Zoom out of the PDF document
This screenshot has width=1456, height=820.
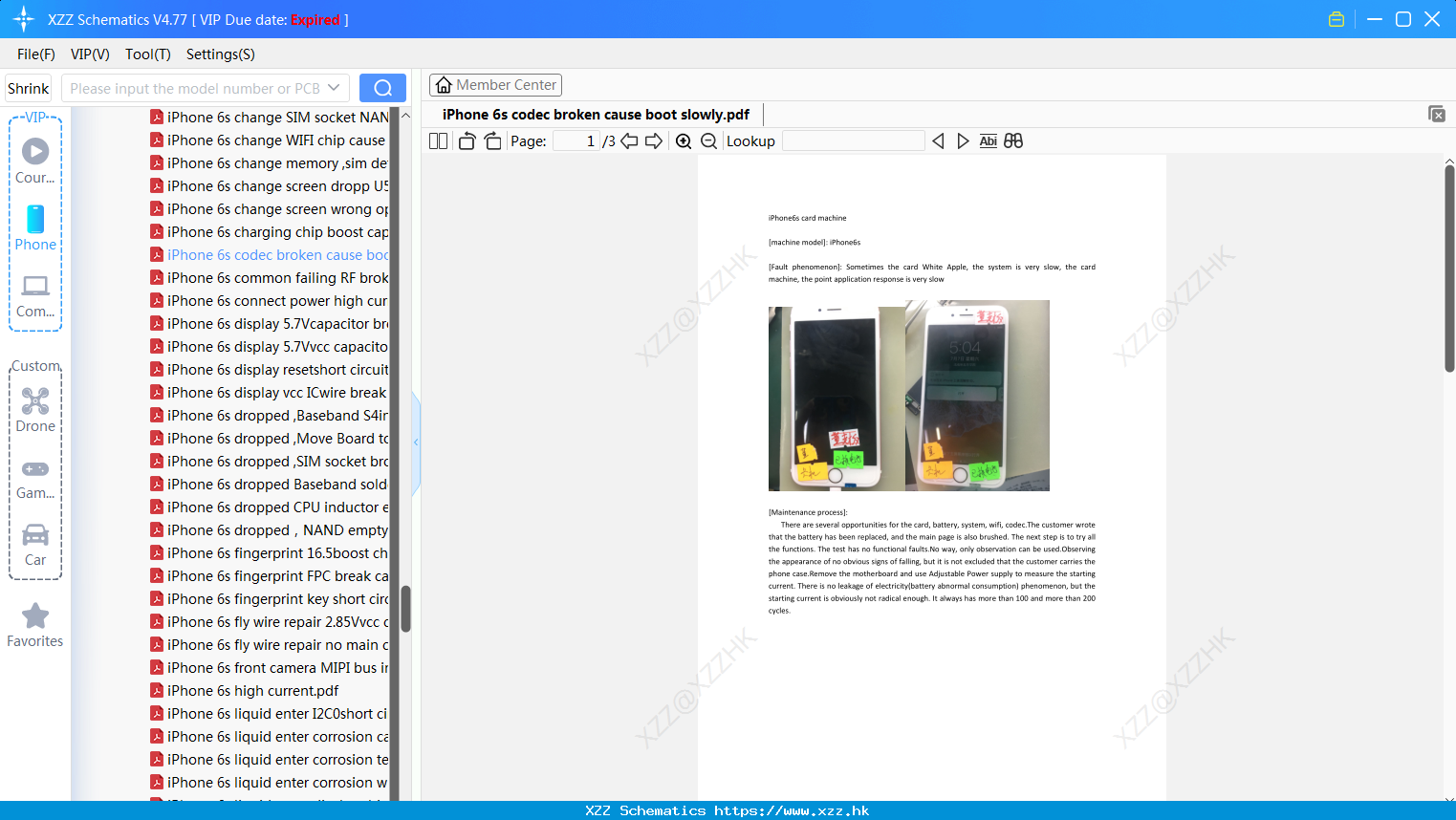coord(708,141)
